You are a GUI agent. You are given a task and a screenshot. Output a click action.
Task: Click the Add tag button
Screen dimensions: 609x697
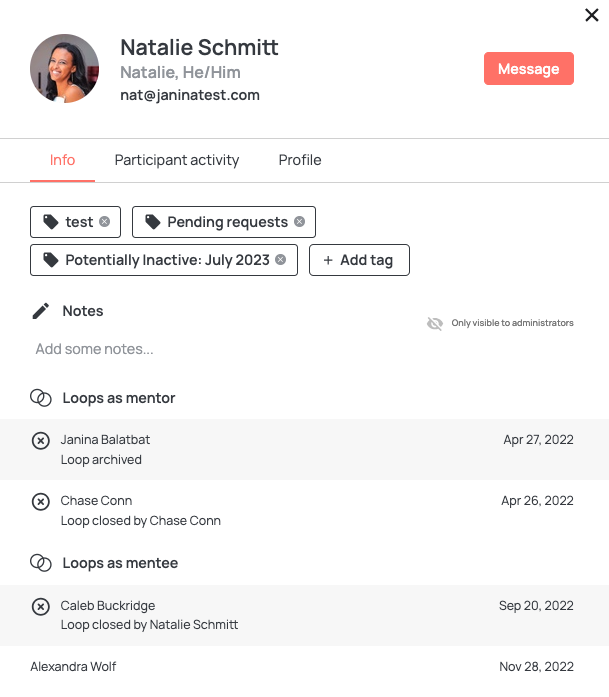click(x=359, y=260)
